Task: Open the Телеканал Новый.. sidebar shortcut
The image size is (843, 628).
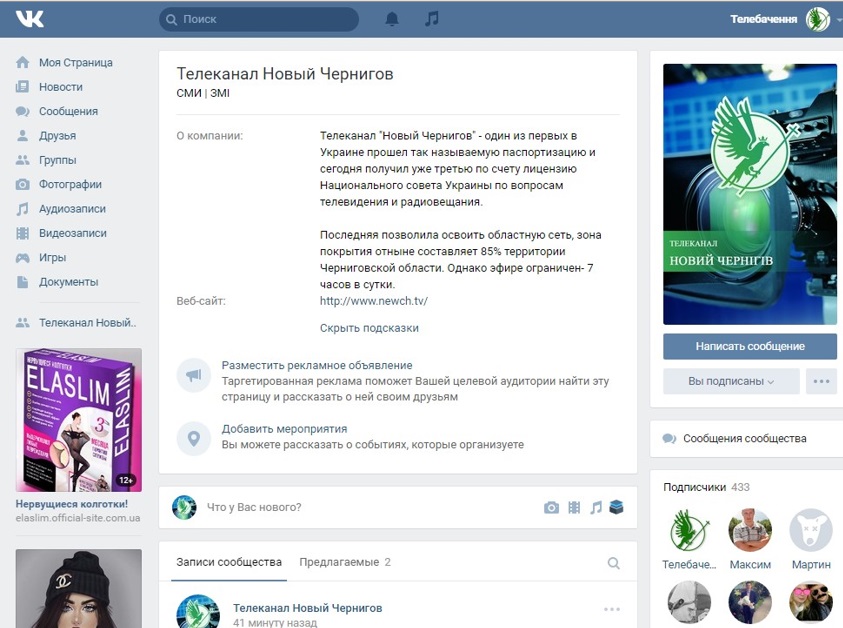Action: coord(88,323)
